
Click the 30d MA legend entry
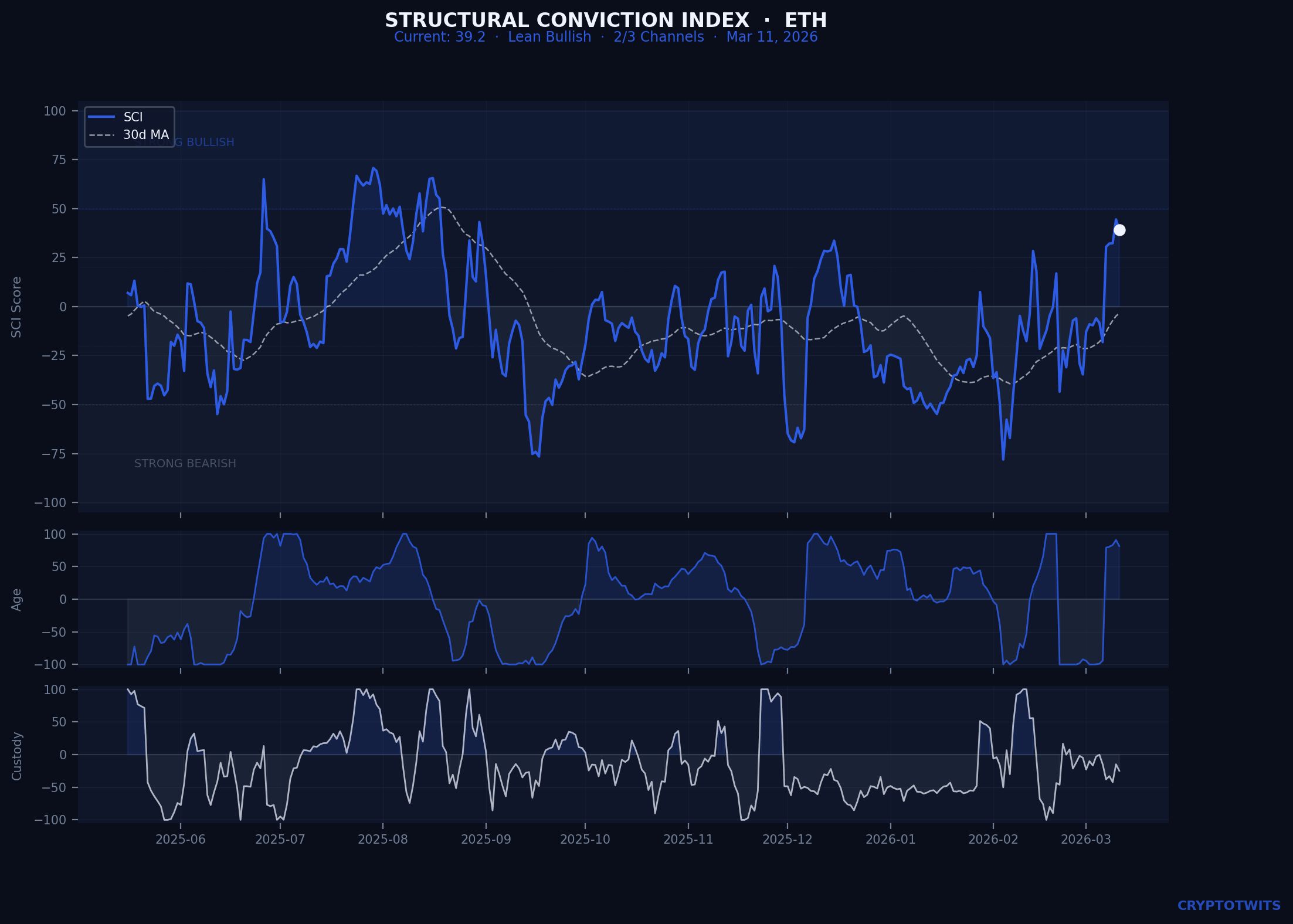[145, 135]
